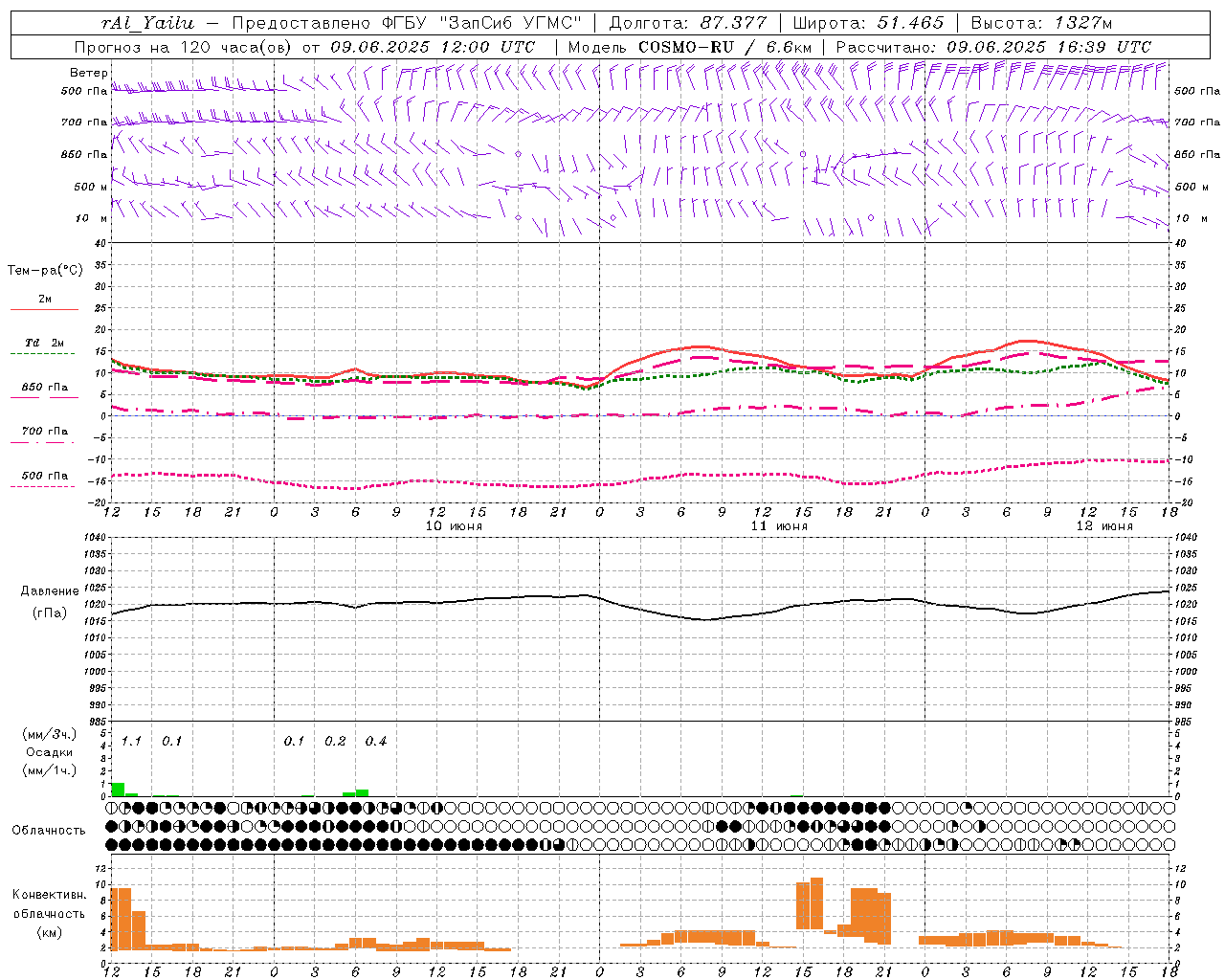Click the latitude value Широта: 51.465
Image resolution: width=1225 pixels, height=980 pixels.
click(x=868, y=23)
